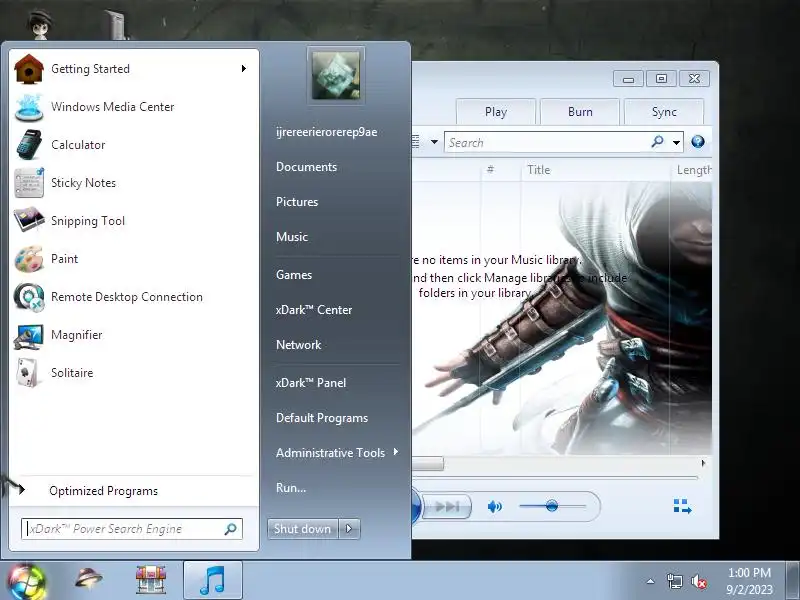Image resolution: width=800 pixels, height=600 pixels.
Task: Open the Music library link
Action: (x=292, y=237)
